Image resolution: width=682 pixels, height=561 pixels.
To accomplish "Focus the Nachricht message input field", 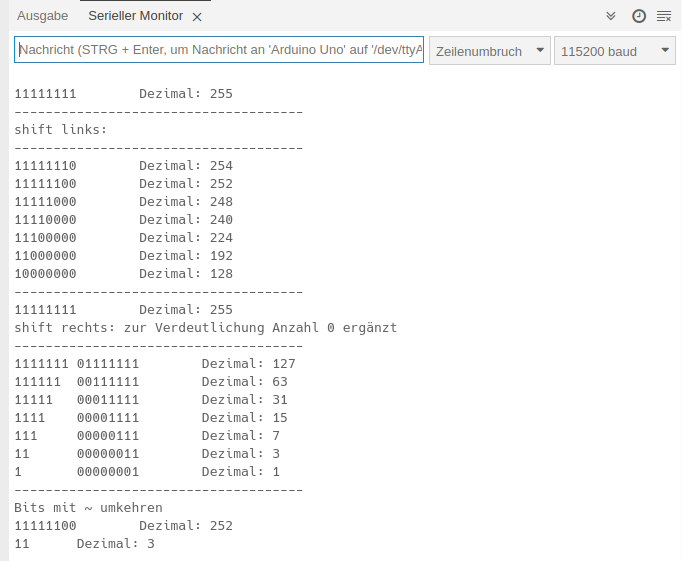I will pyautogui.click(x=219, y=50).
